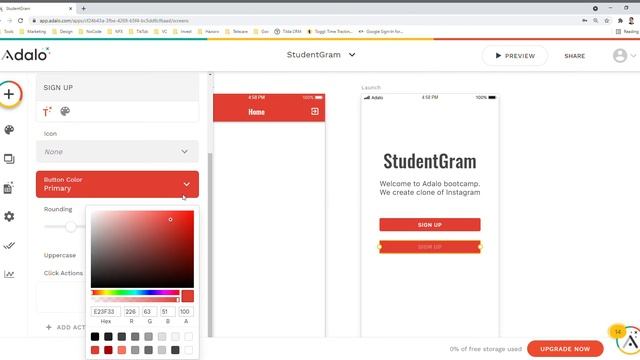Open the Database sidebar icon
Viewport: 640px width, 360px height.
(9, 188)
